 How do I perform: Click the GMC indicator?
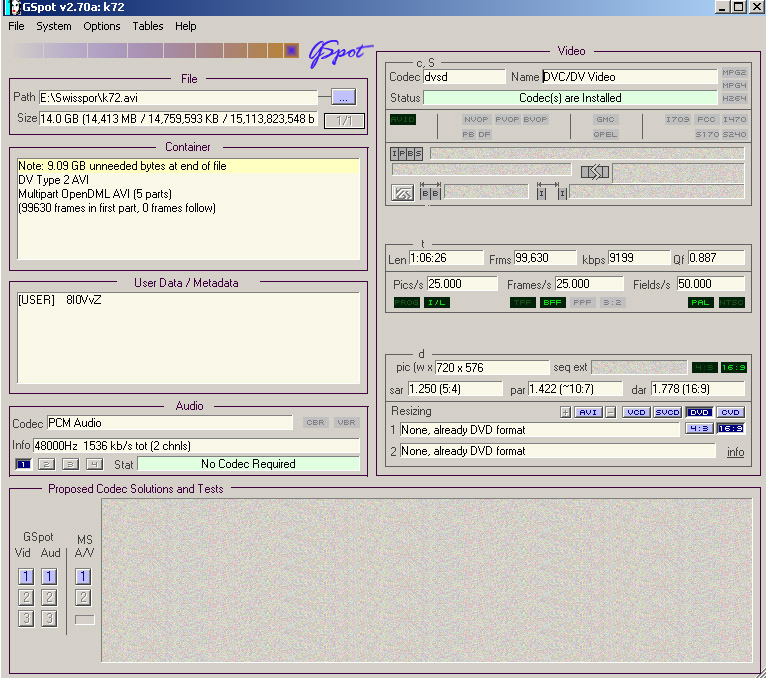(x=605, y=119)
